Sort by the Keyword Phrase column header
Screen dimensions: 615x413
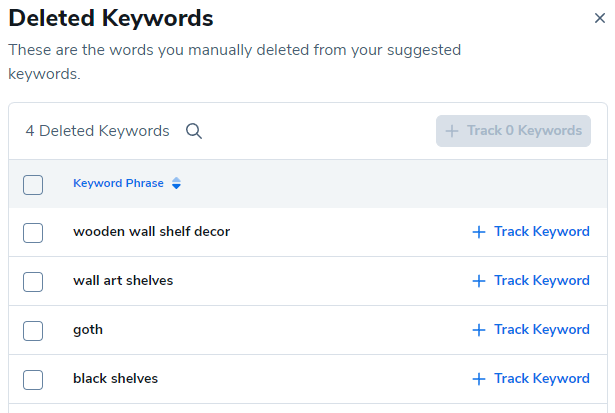(118, 184)
